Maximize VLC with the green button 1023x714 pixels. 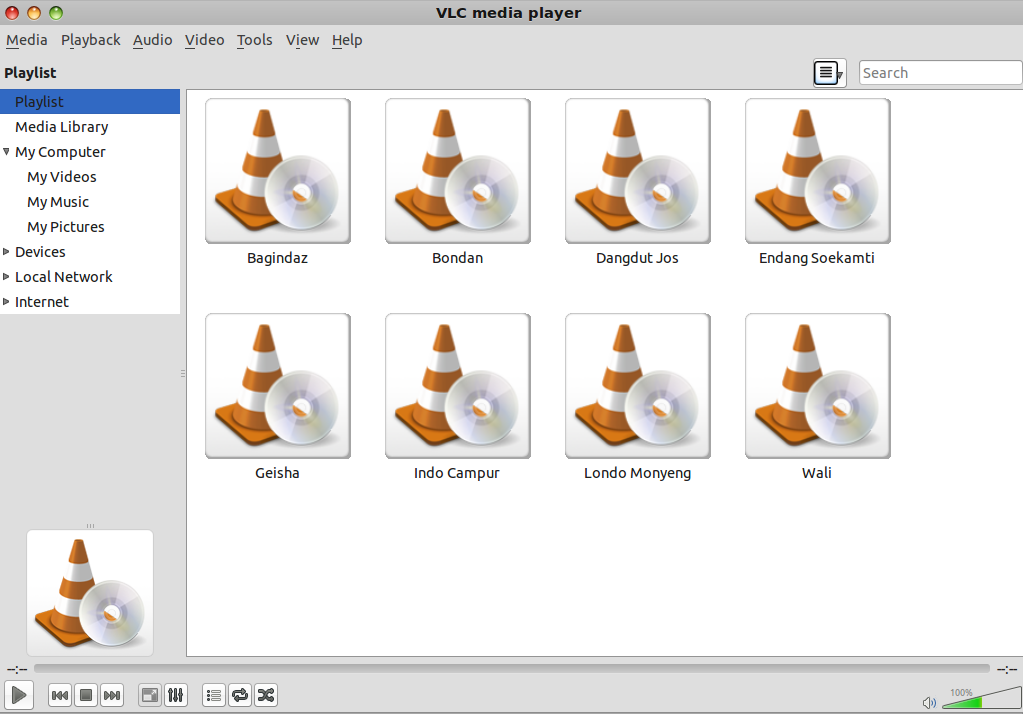point(56,13)
